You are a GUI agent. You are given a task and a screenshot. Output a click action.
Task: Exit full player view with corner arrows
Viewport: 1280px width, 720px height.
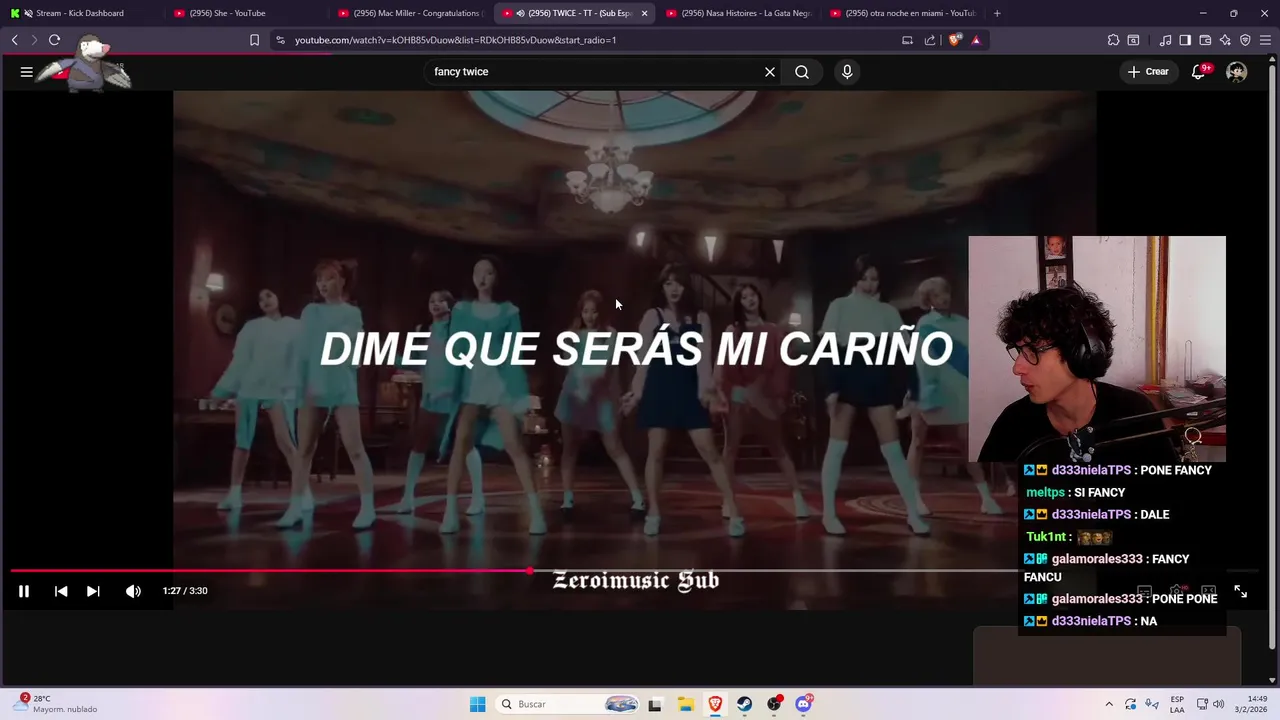click(1240, 592)
